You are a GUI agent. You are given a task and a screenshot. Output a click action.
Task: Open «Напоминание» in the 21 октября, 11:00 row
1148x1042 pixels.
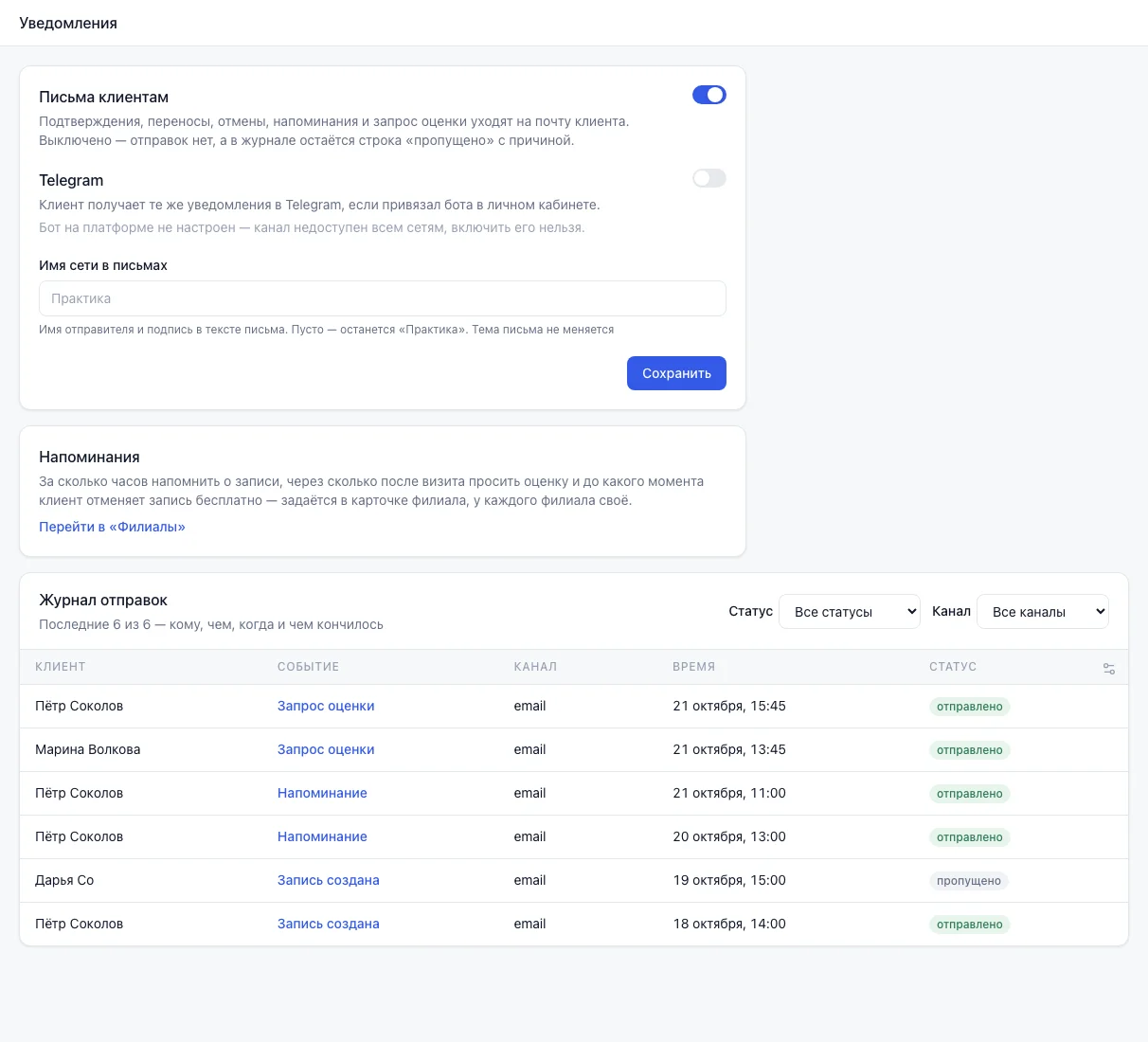tap(322, 793)
